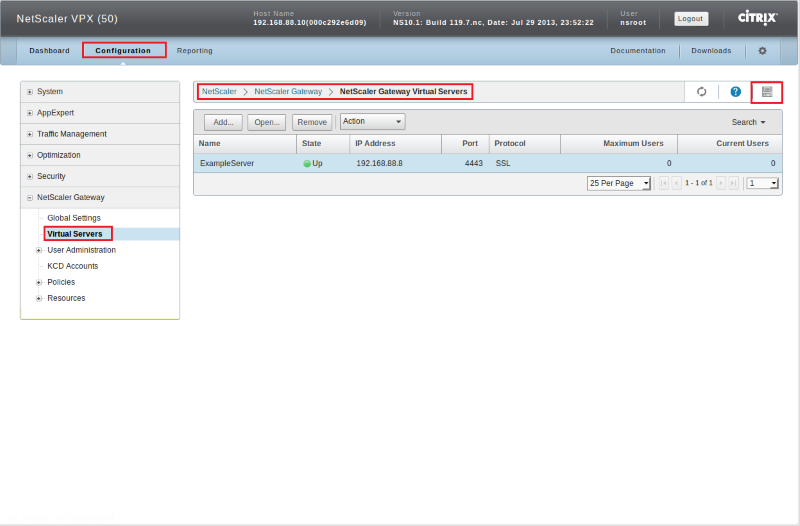Go to last page pager icon

coord(734,183)
